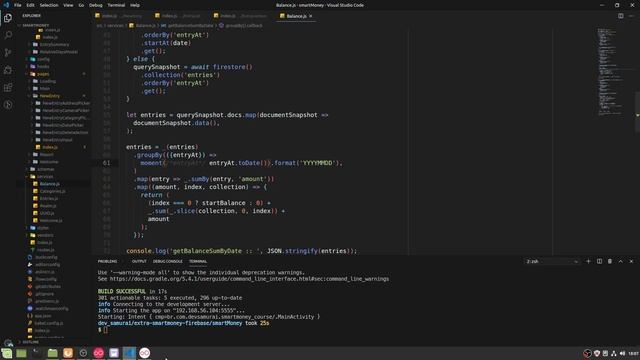This screenshot has height=360, width=640.
Task: Open the Help menu
Action: (135, 5)
